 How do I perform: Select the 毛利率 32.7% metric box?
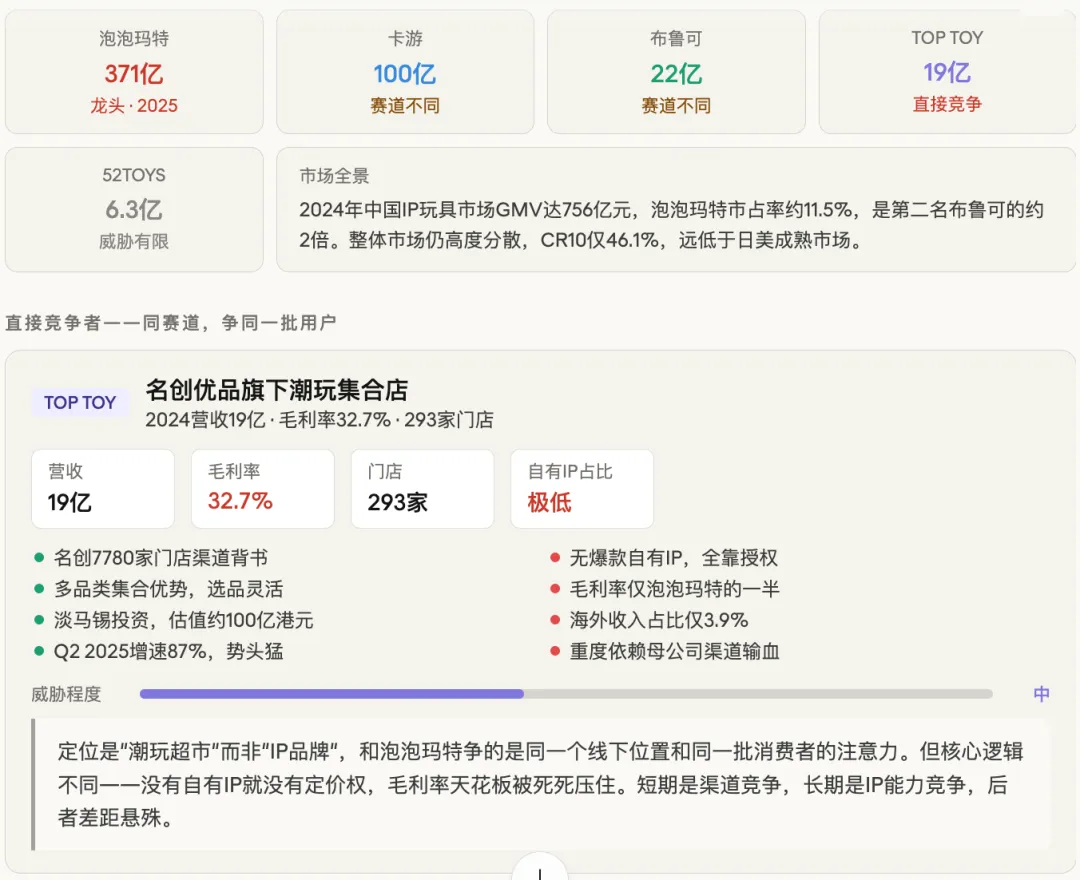[262, 489]
